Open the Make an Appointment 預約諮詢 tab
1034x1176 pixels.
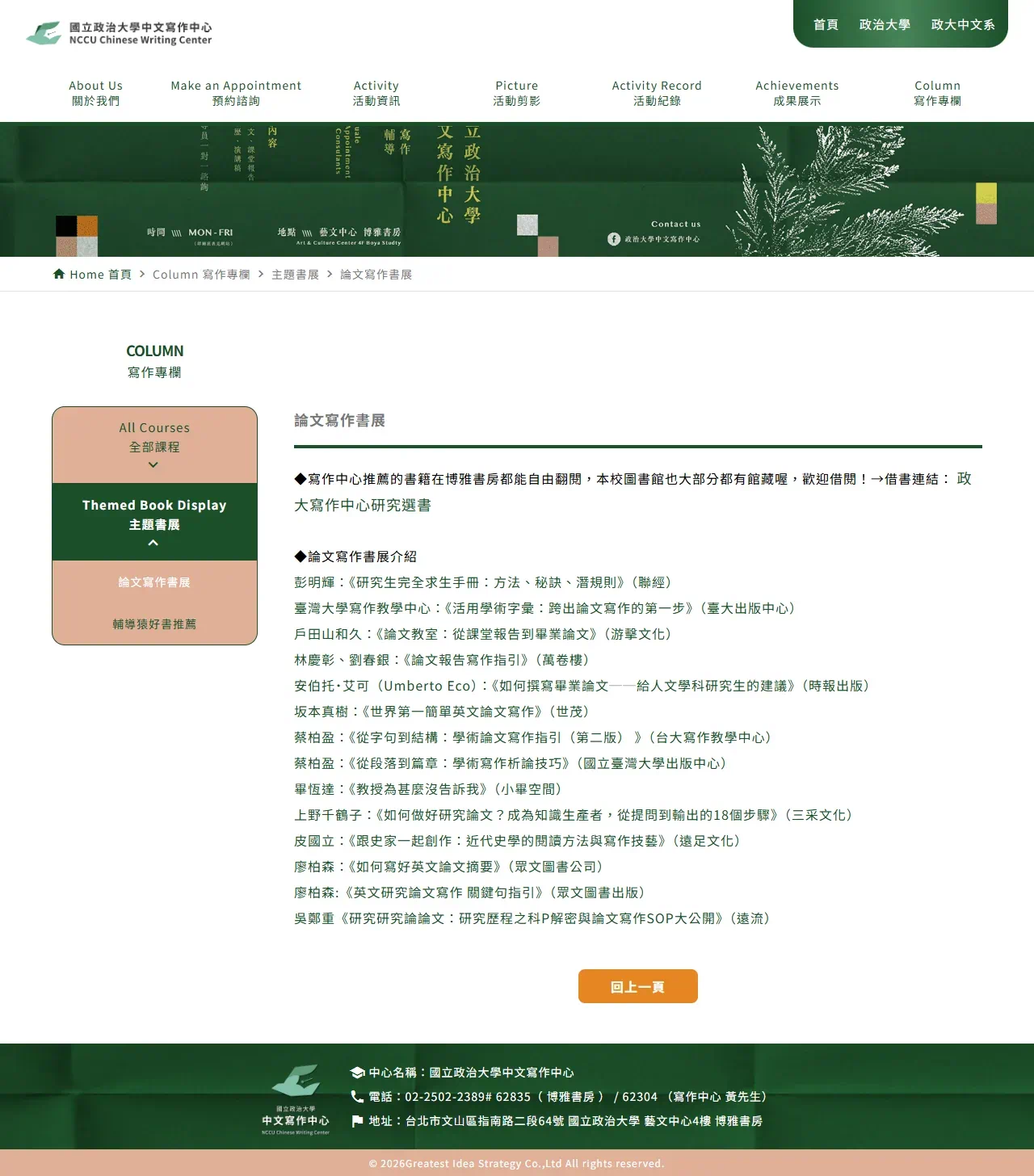[235, 92]
